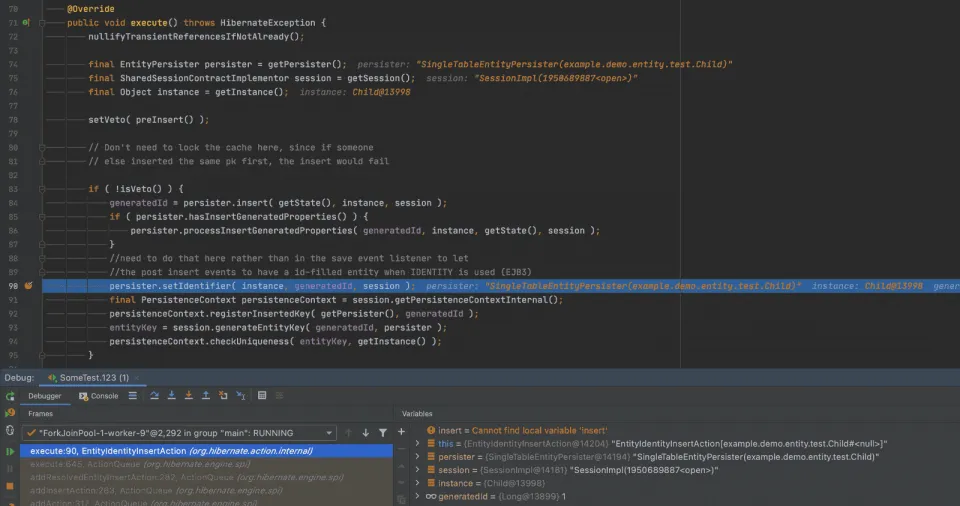Click the Frames panel header
The width and height of the screenshot is (960, 506).
coord(40,414)
